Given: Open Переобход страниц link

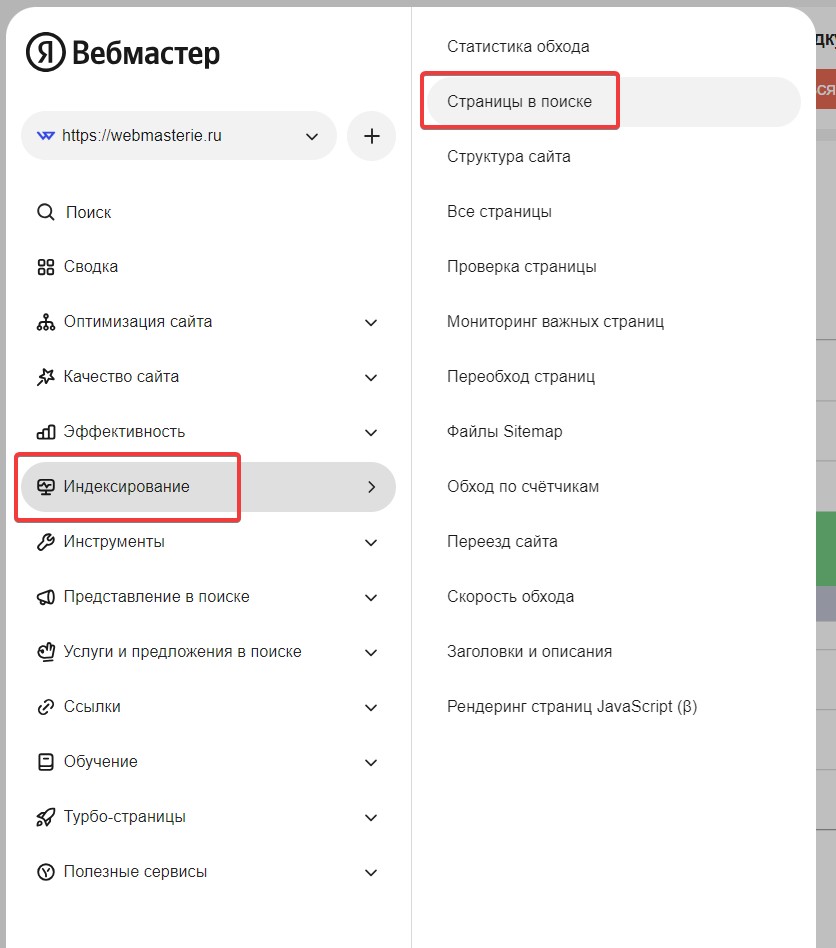Looking at the screenshot, I should (520, 377).
